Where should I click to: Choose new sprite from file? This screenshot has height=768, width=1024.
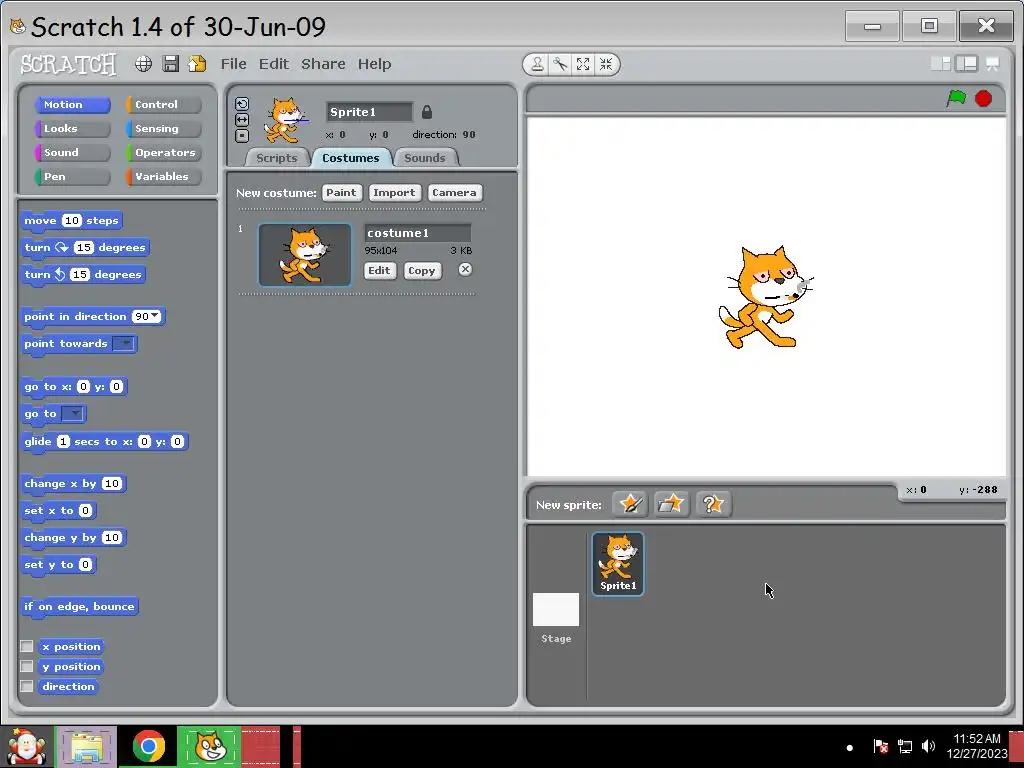pos(671,504)
